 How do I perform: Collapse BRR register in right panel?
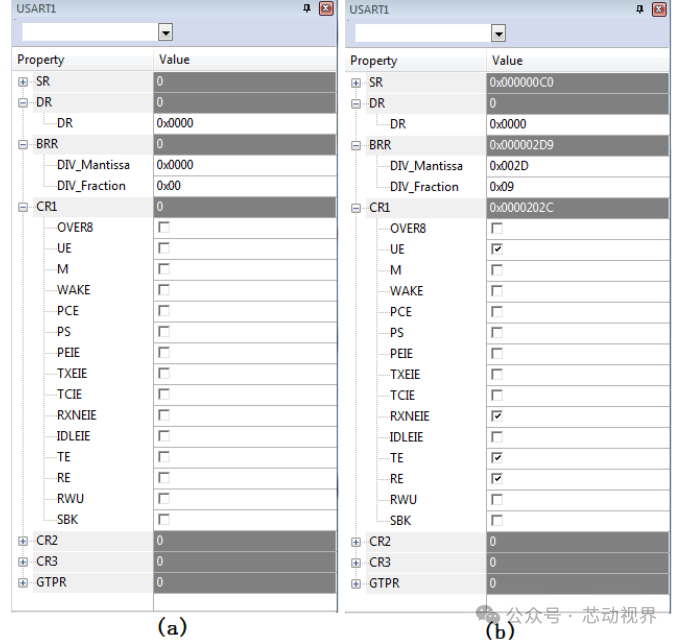coord(356,145)
